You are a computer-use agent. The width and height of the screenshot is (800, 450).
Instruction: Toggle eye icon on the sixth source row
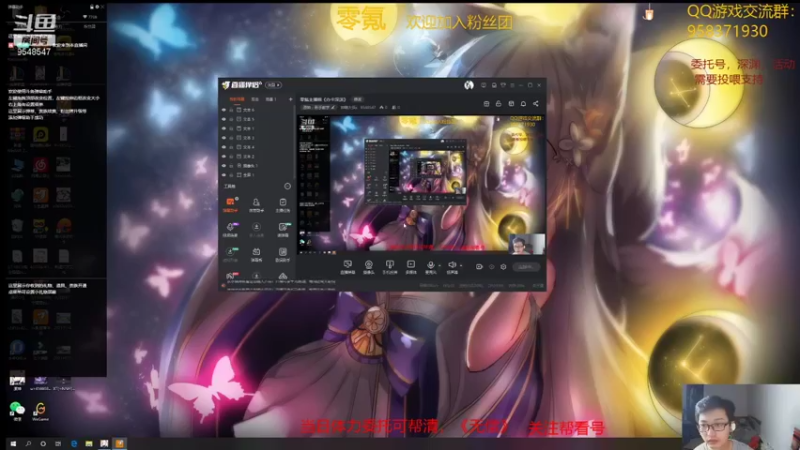click(x=223, y=156)
